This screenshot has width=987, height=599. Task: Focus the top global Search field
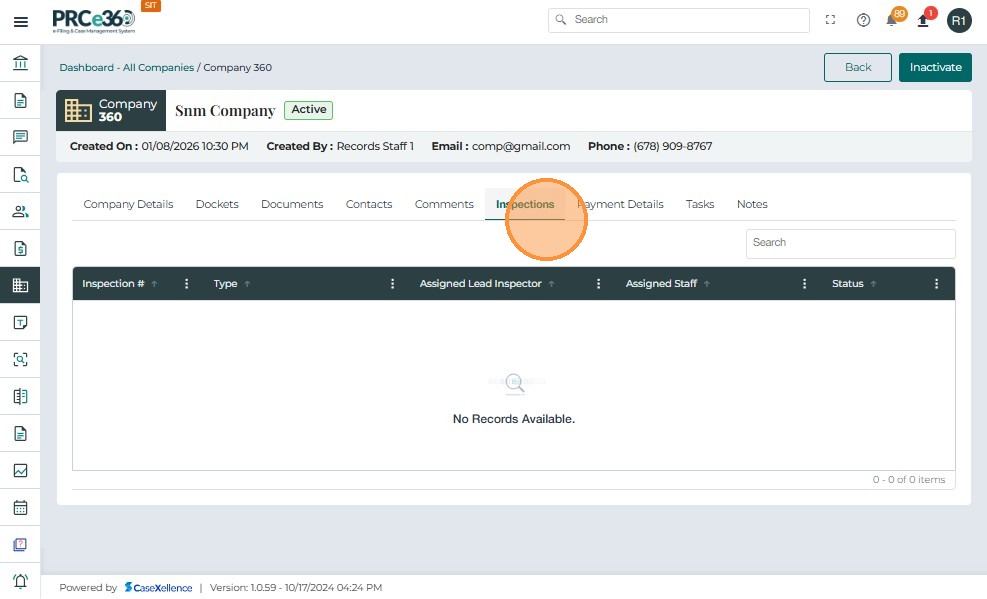pyautogui.click(x=679, y=20)
